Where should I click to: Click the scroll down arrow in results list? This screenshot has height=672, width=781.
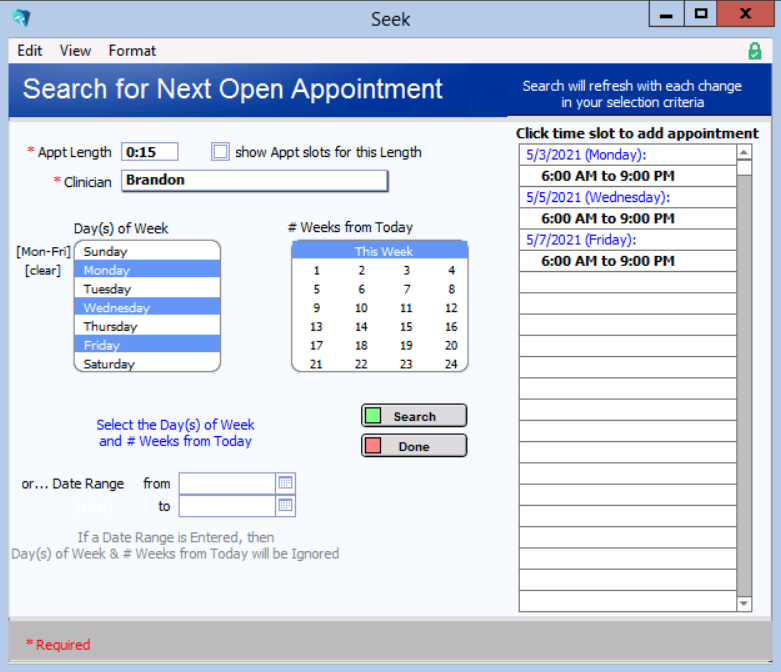(744, 603)
